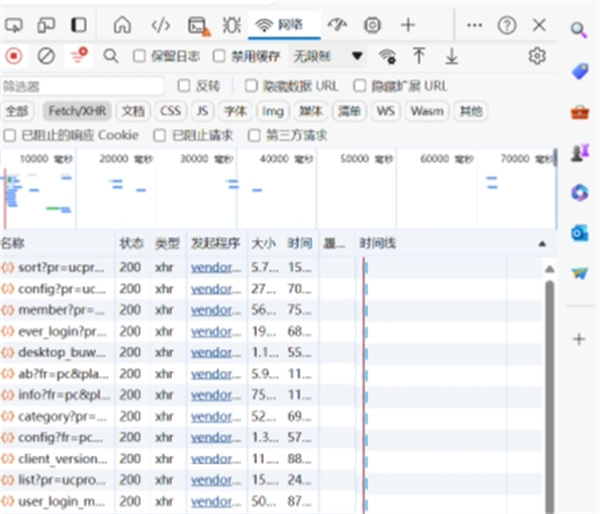Stop recording network log
The height and width of the screenshot is (514, 600).
(x=14, y=57)
